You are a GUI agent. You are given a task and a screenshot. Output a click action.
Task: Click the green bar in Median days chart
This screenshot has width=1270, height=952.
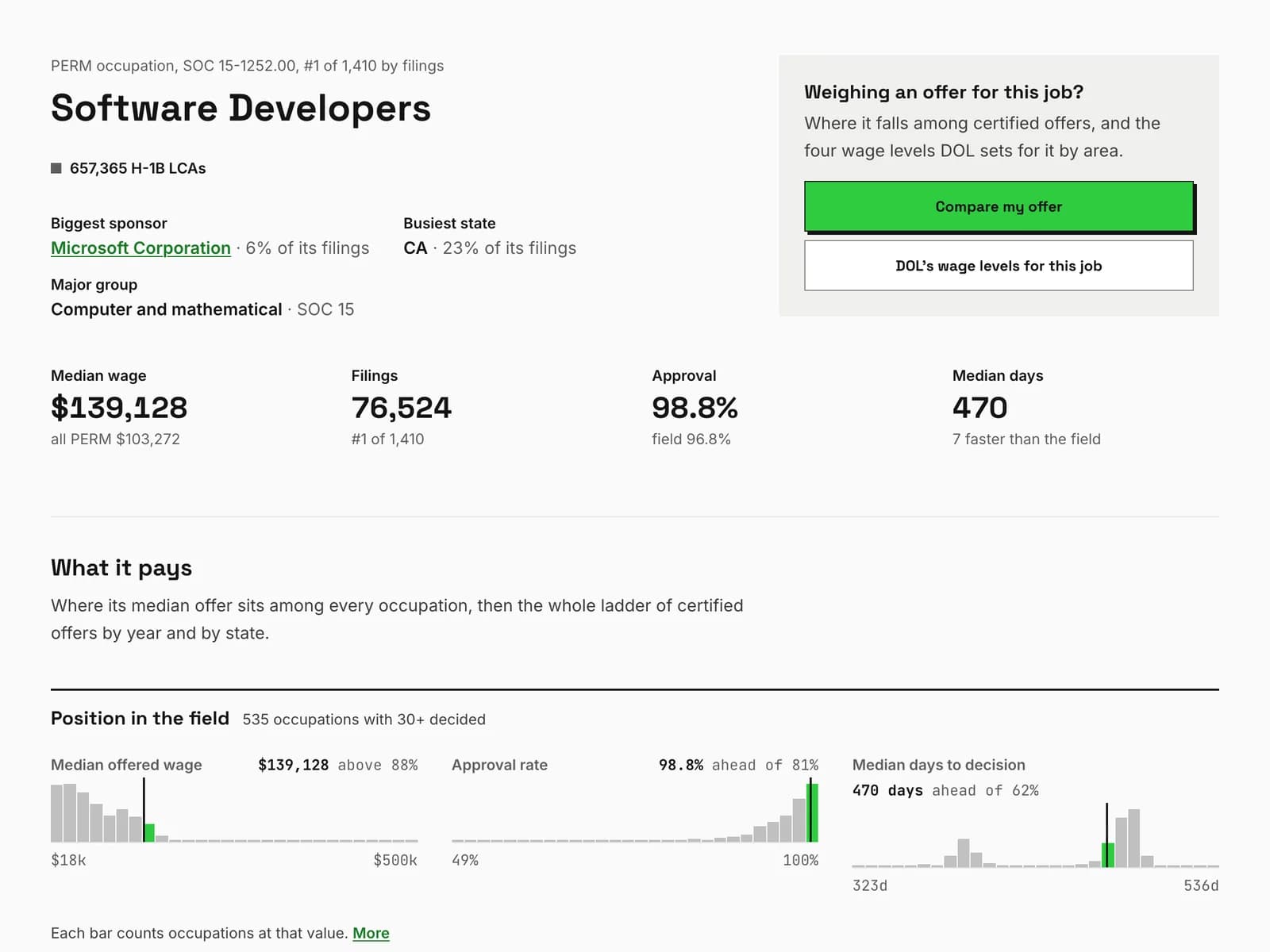tap(1108, 855)
